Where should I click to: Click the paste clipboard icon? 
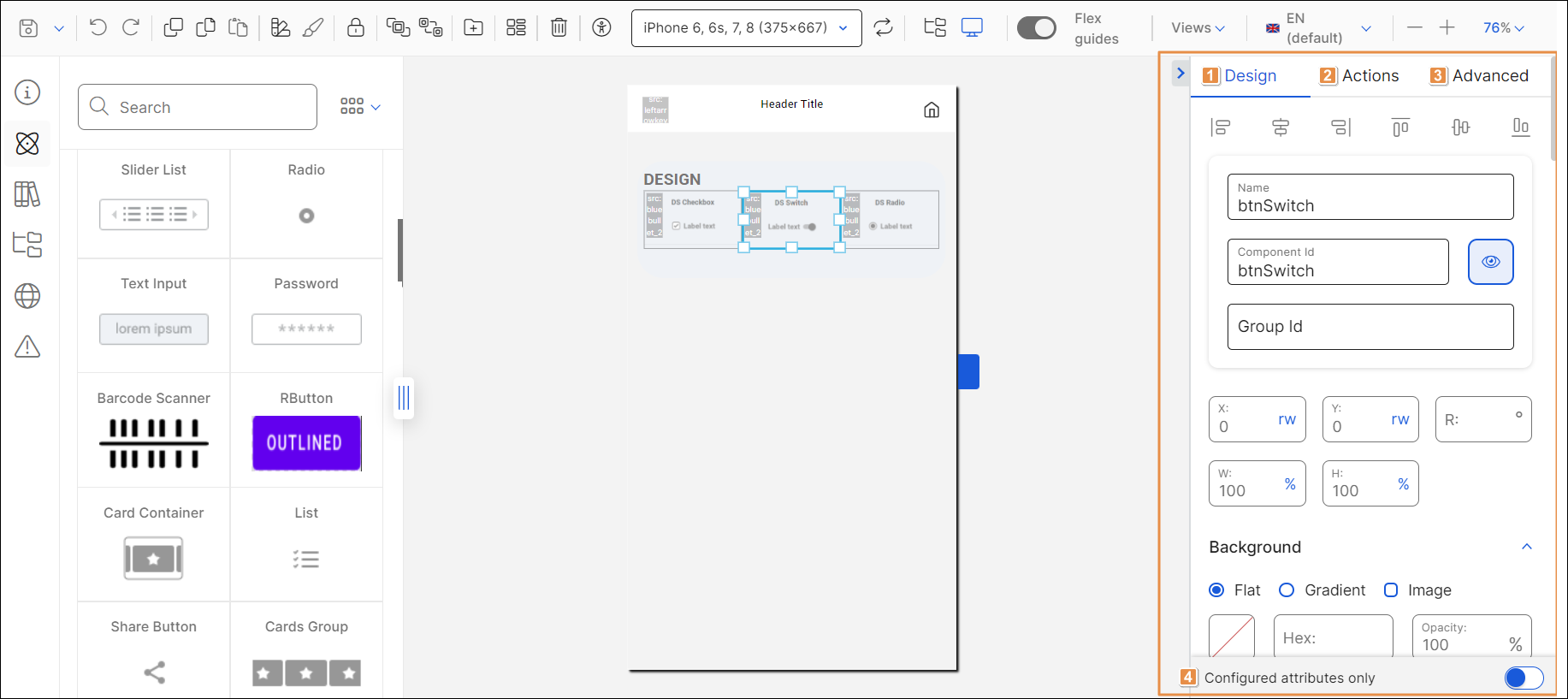tap(238, 27)
